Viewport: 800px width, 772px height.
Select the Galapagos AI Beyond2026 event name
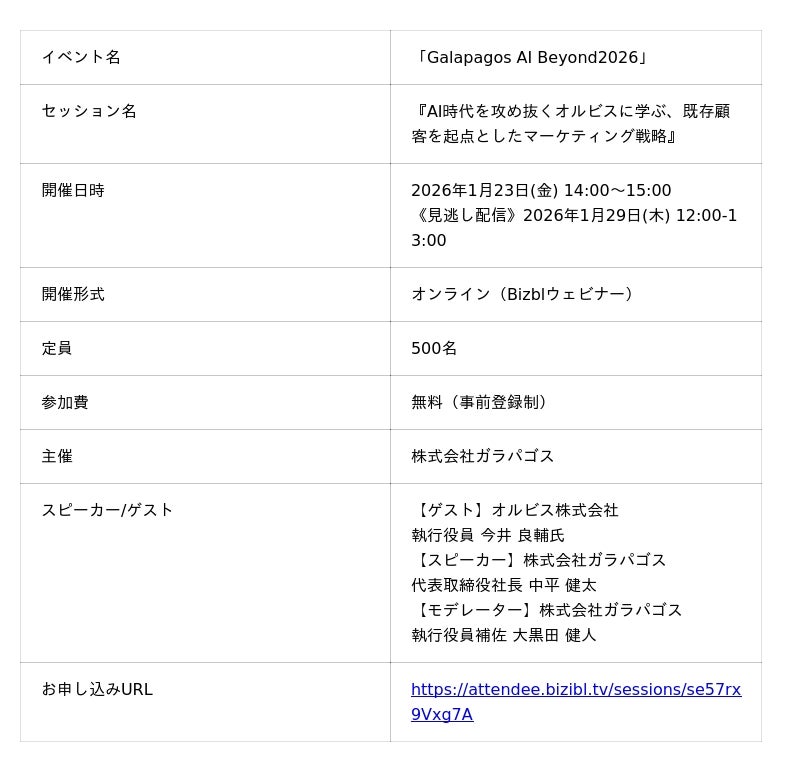[x=531, y=58]
